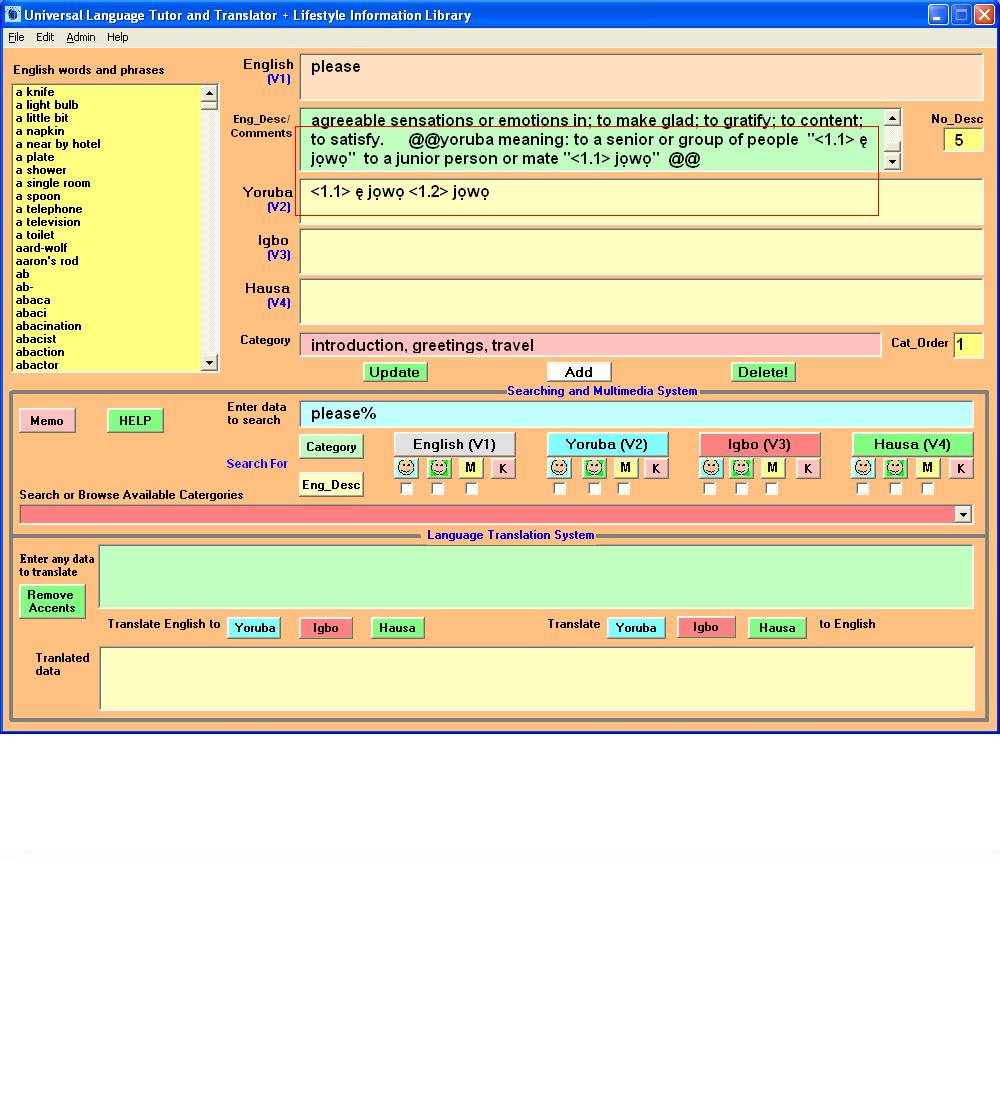
Task: Enable the first checkbox under Yoruba (V2)
Action: click(559, 489)
